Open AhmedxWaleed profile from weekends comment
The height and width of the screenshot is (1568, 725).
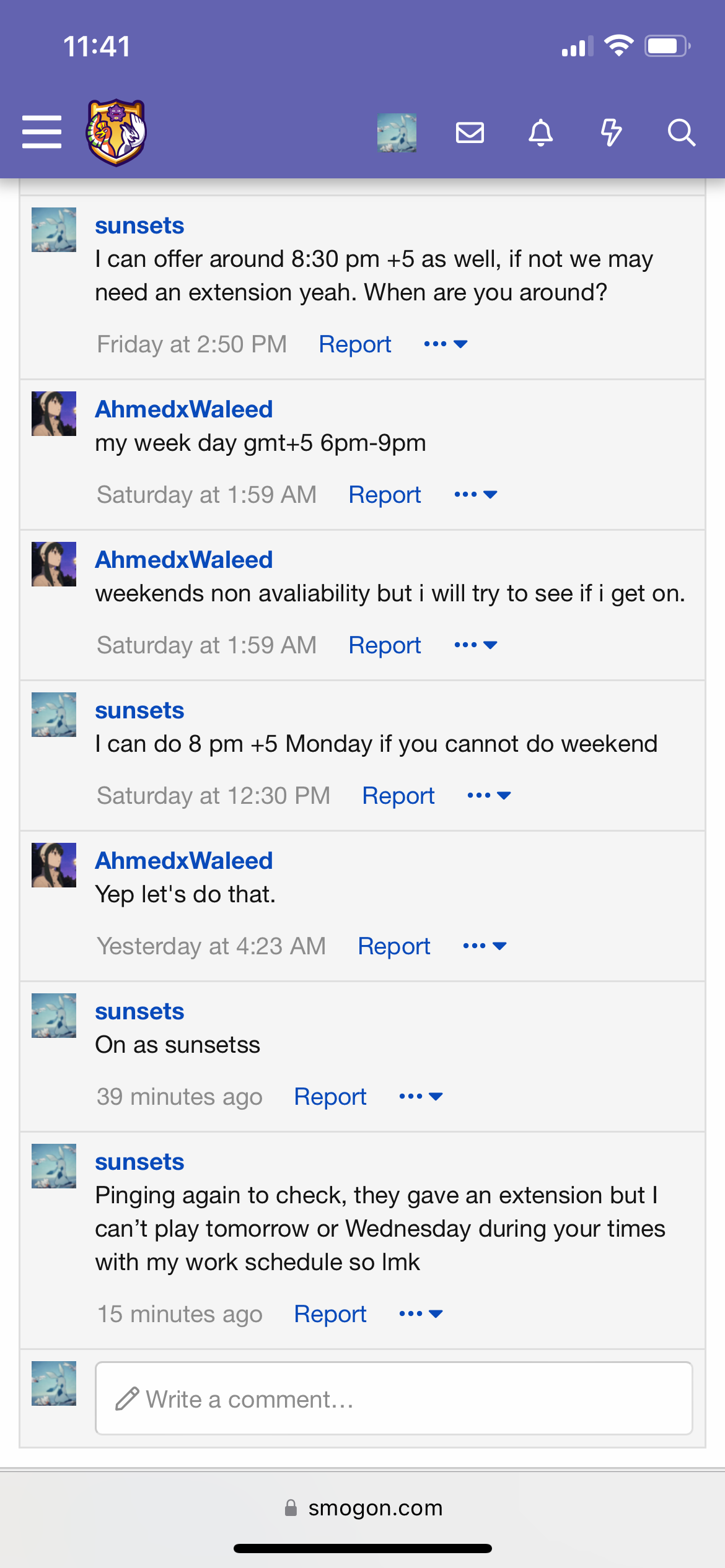pyautogui.click(x=184, y=560)
